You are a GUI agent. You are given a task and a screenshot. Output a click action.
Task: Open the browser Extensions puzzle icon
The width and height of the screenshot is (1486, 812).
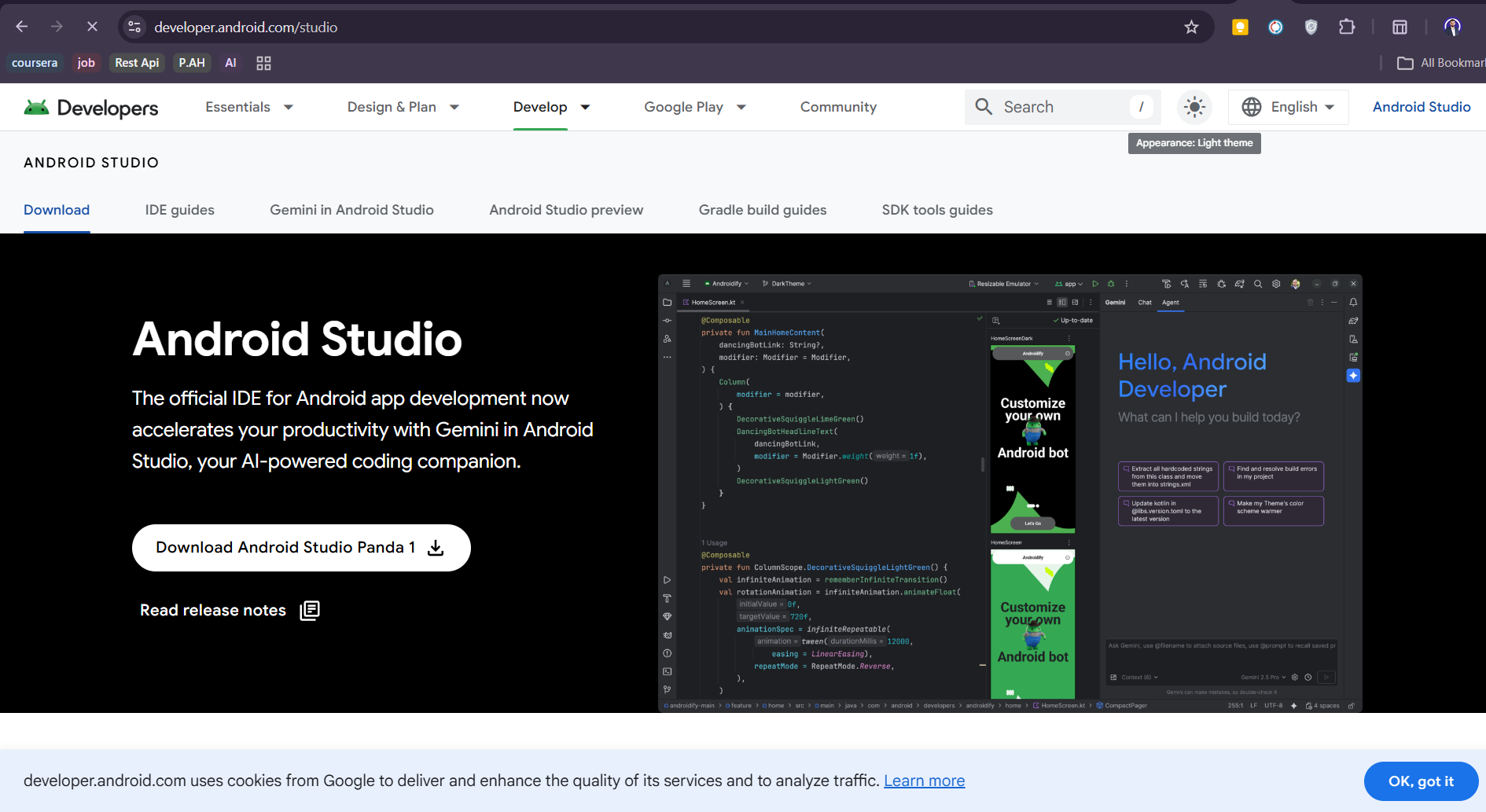click(x=1347, y=28)
